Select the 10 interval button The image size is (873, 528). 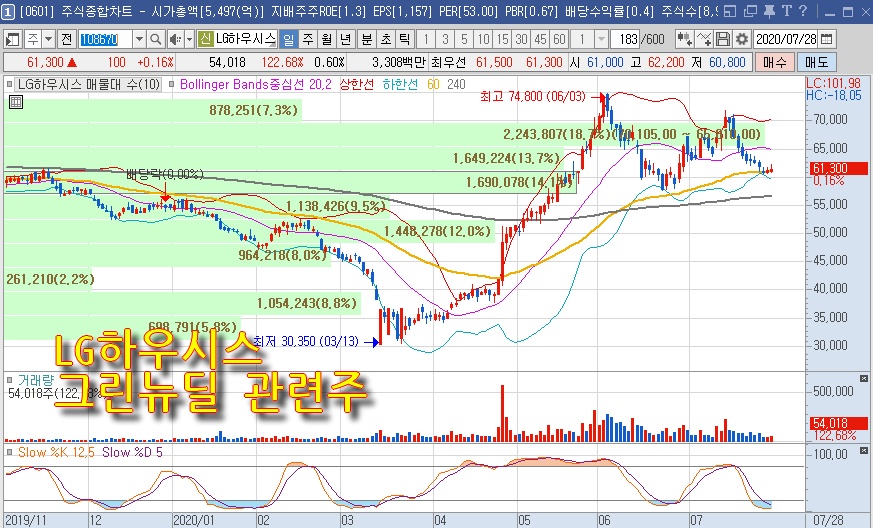point(483,40)
